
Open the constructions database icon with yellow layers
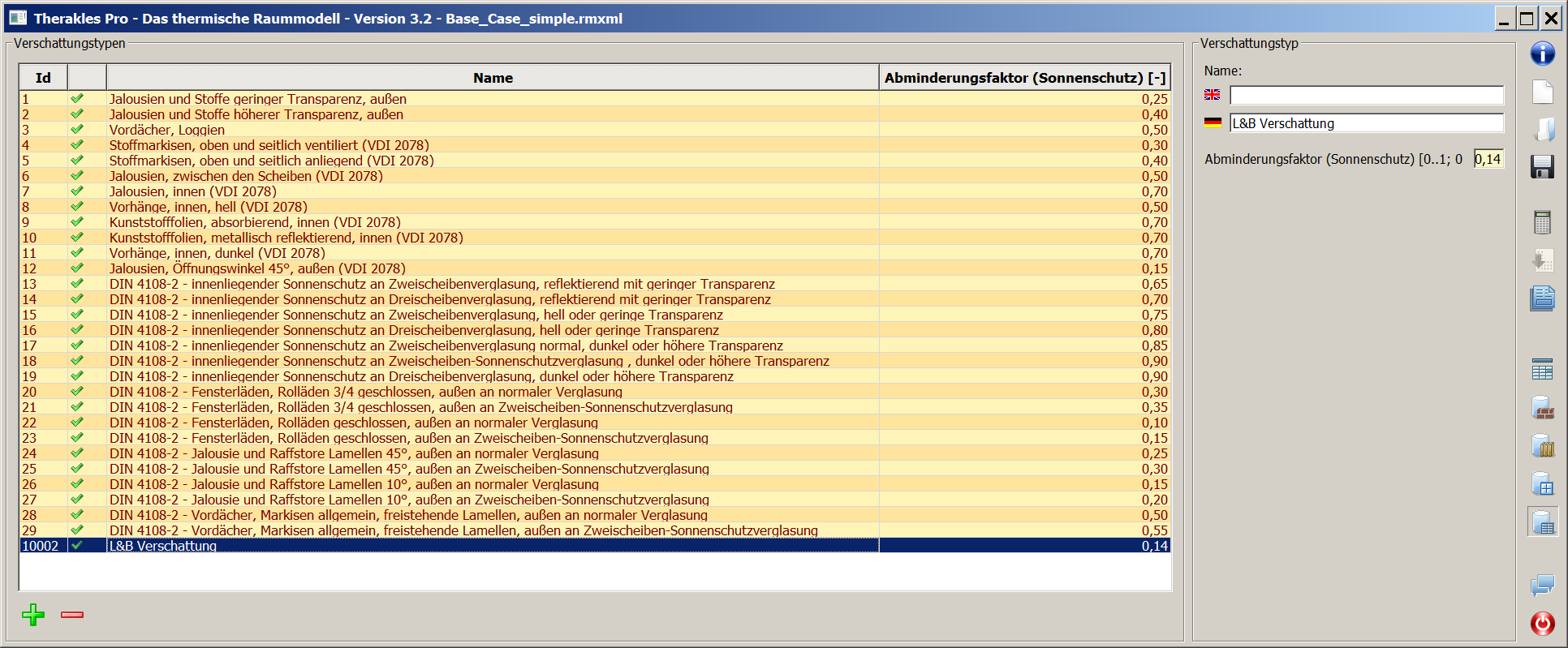pos(1542,445)
